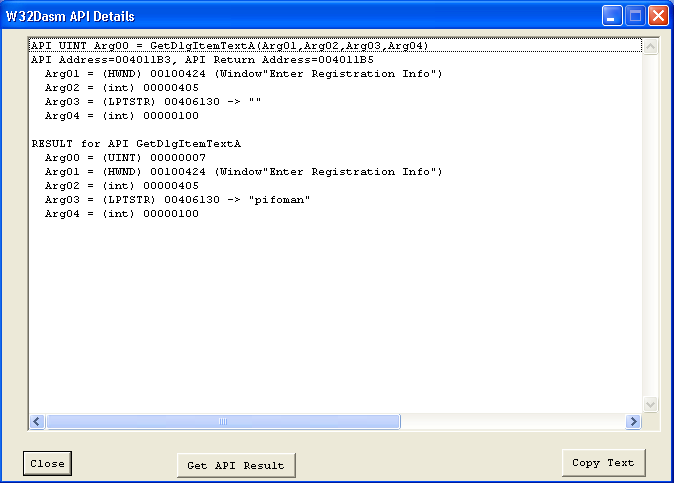Minimize the W32Dasm API Details window

pos(612,16)
